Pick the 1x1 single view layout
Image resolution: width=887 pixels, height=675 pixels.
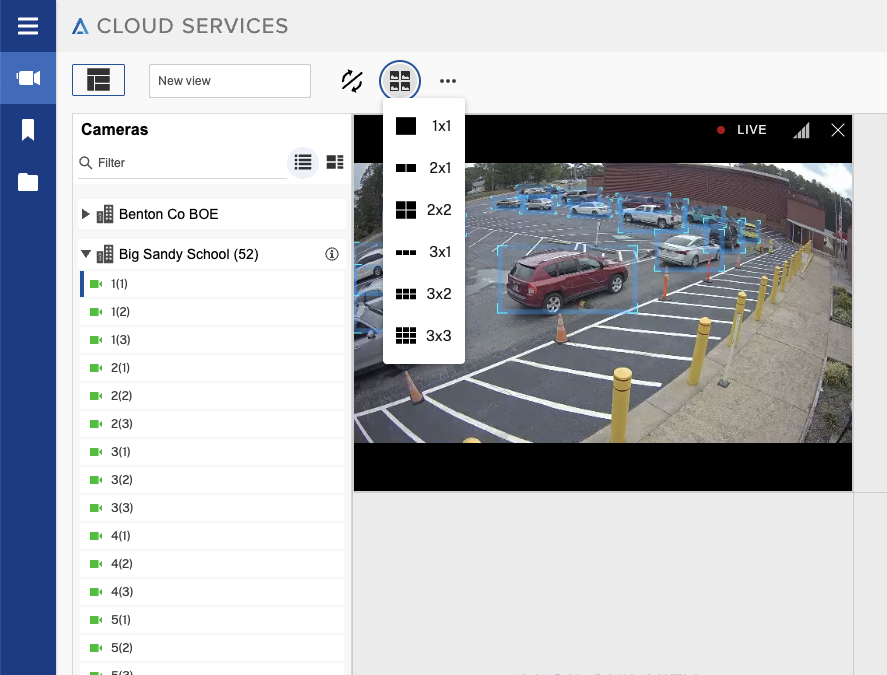point(424,126)
